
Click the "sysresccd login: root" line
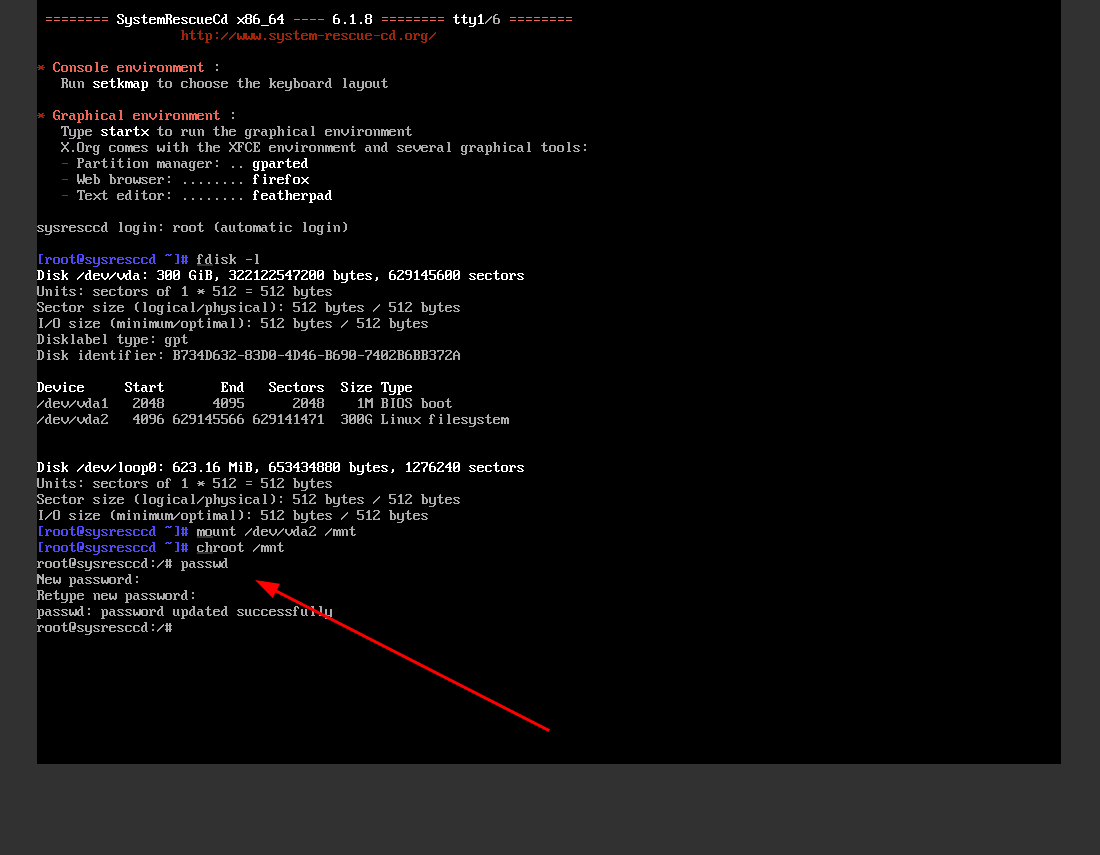(192, 228)
